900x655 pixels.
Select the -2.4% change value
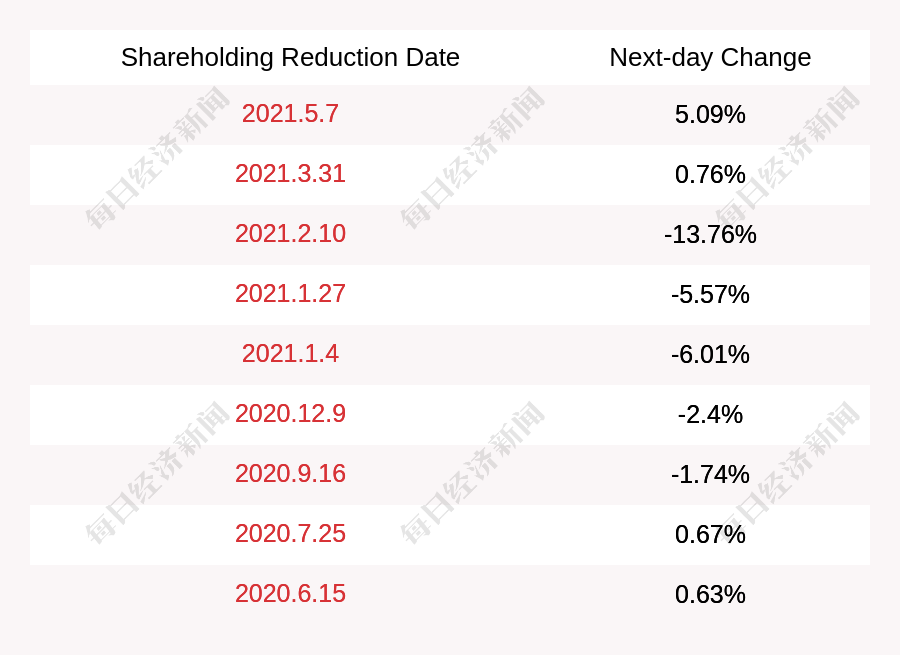(710, 415)
